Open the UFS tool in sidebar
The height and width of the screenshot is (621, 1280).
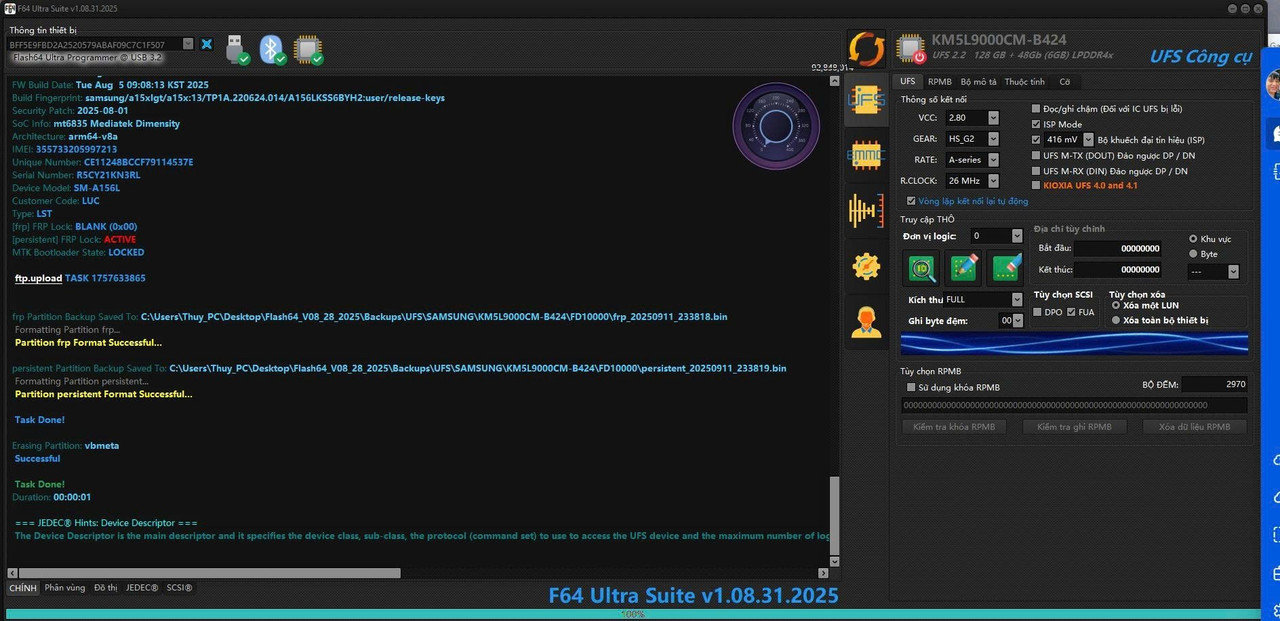(x=866, y=100)
